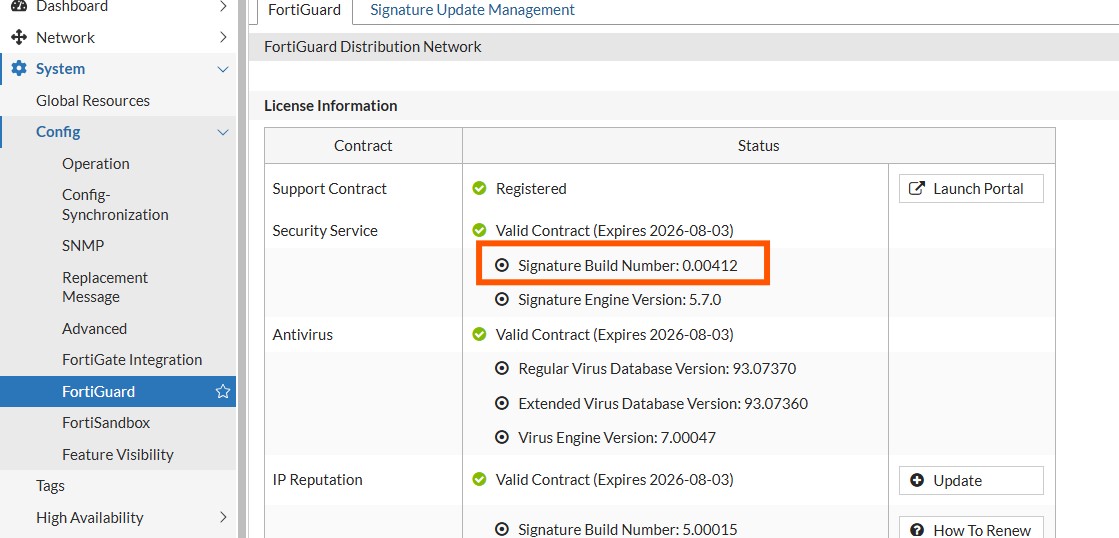Image resolution: width=1119 pixels, height=538 pixels.
Task: Click green check icon in Antivirus row
Action: pos(480,335)
